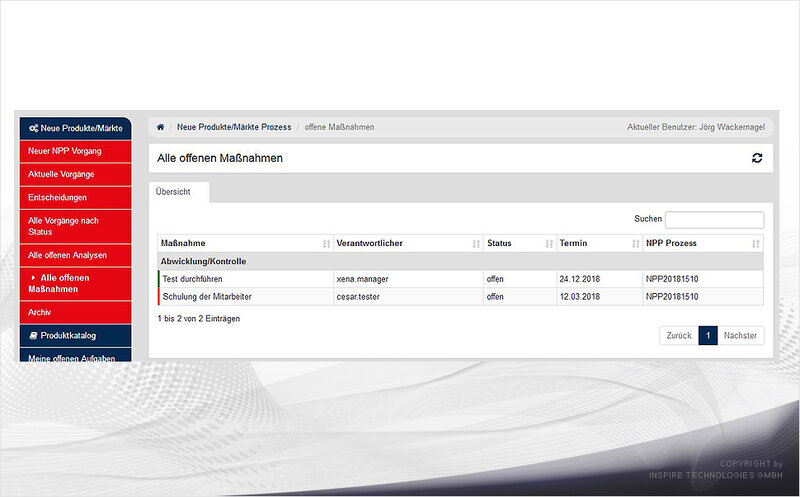Sort table by Maßnahme column arrows
Image resolution: width=800 pixels, height=497 pixels.
click(x=327, y=244)
